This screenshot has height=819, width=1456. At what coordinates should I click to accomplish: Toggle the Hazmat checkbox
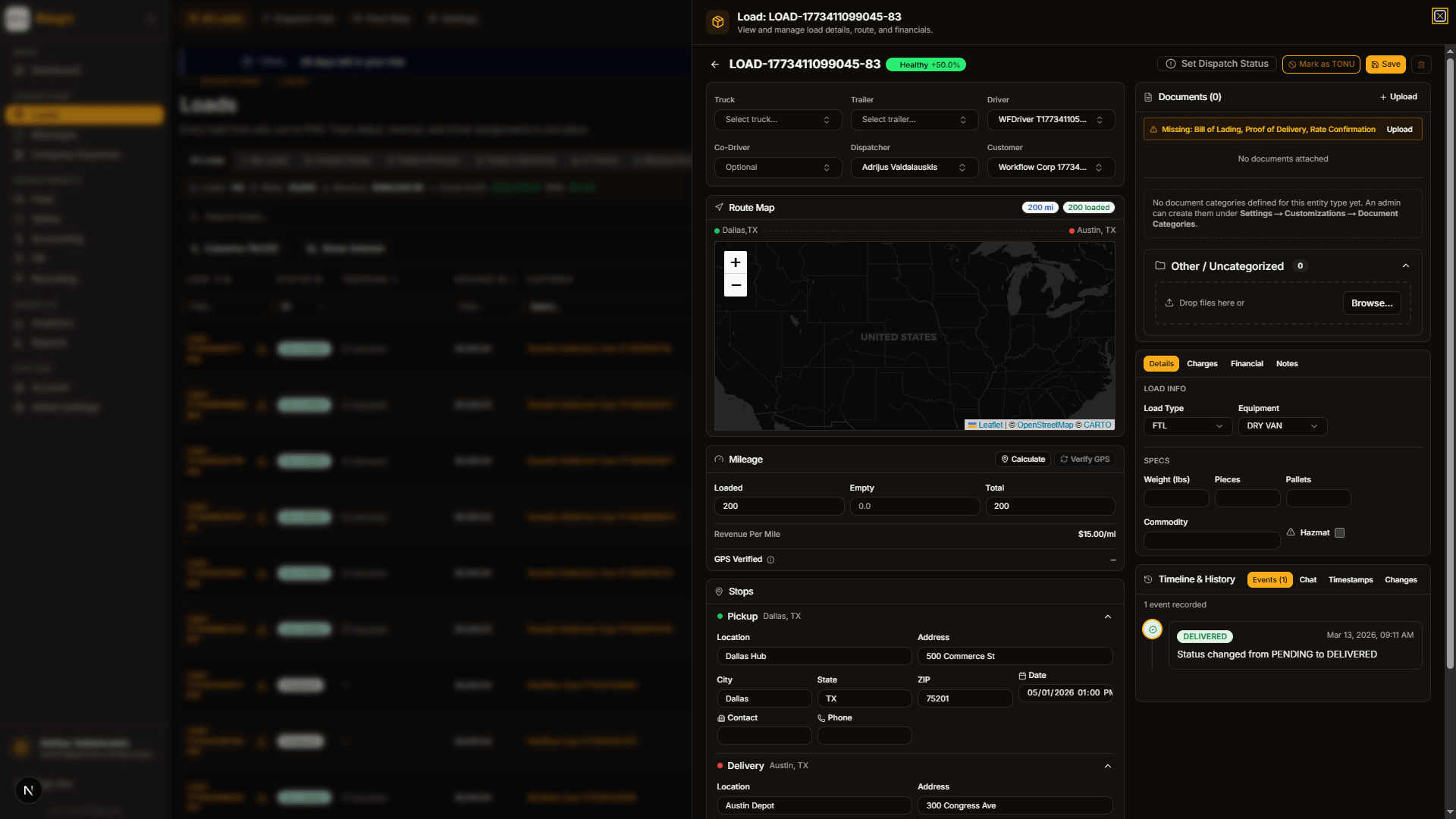point(1339,533)
